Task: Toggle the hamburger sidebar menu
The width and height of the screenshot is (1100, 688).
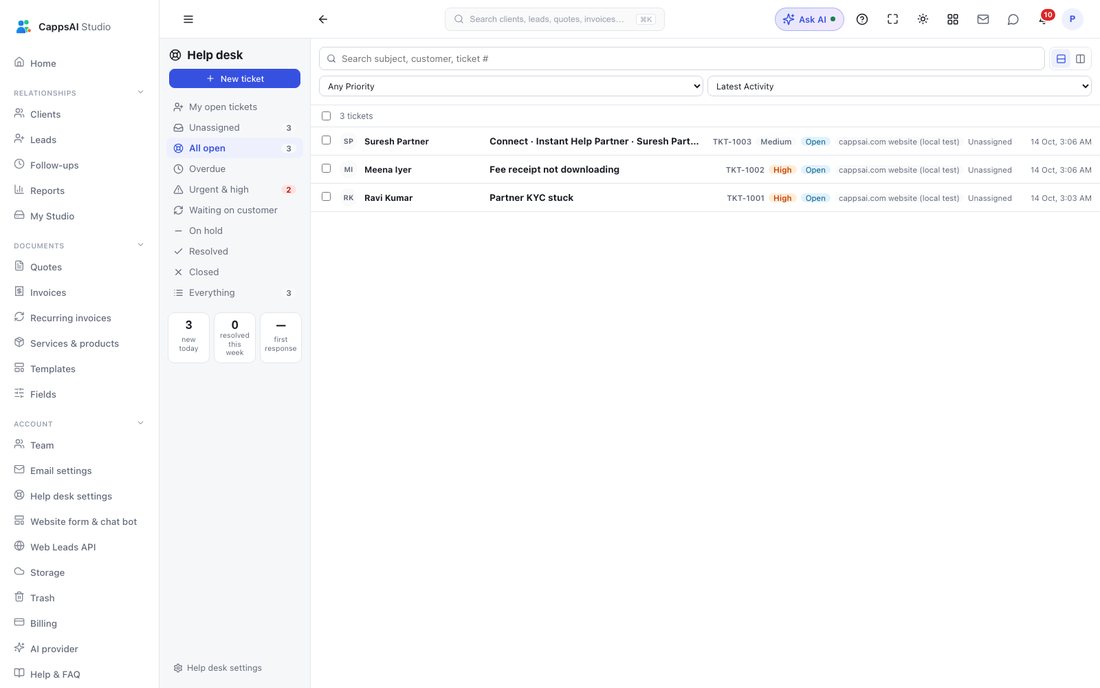Action: tap(188, 19)
